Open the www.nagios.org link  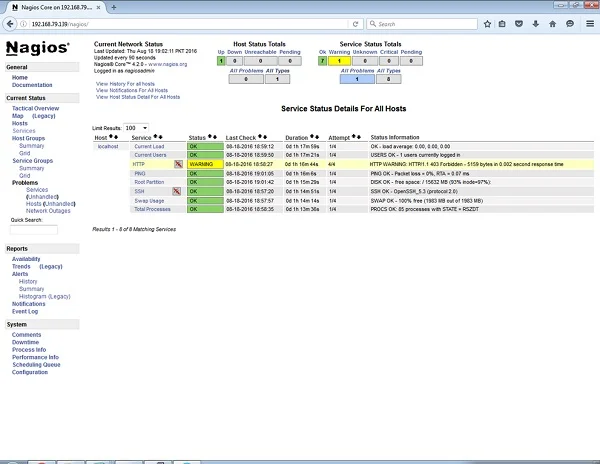click(x=168, y=64)
